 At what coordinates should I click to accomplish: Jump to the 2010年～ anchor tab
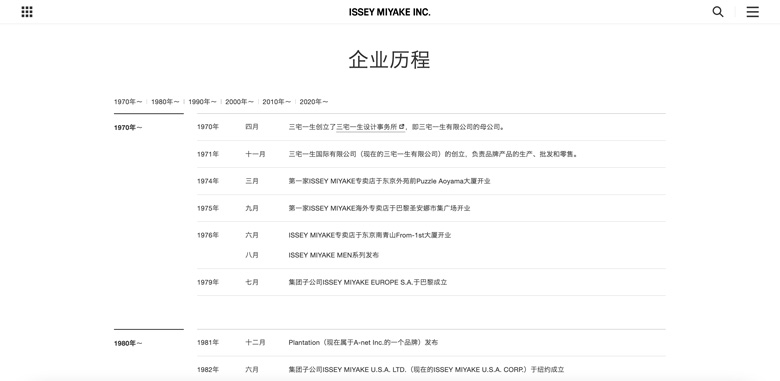tap(277, 102)
